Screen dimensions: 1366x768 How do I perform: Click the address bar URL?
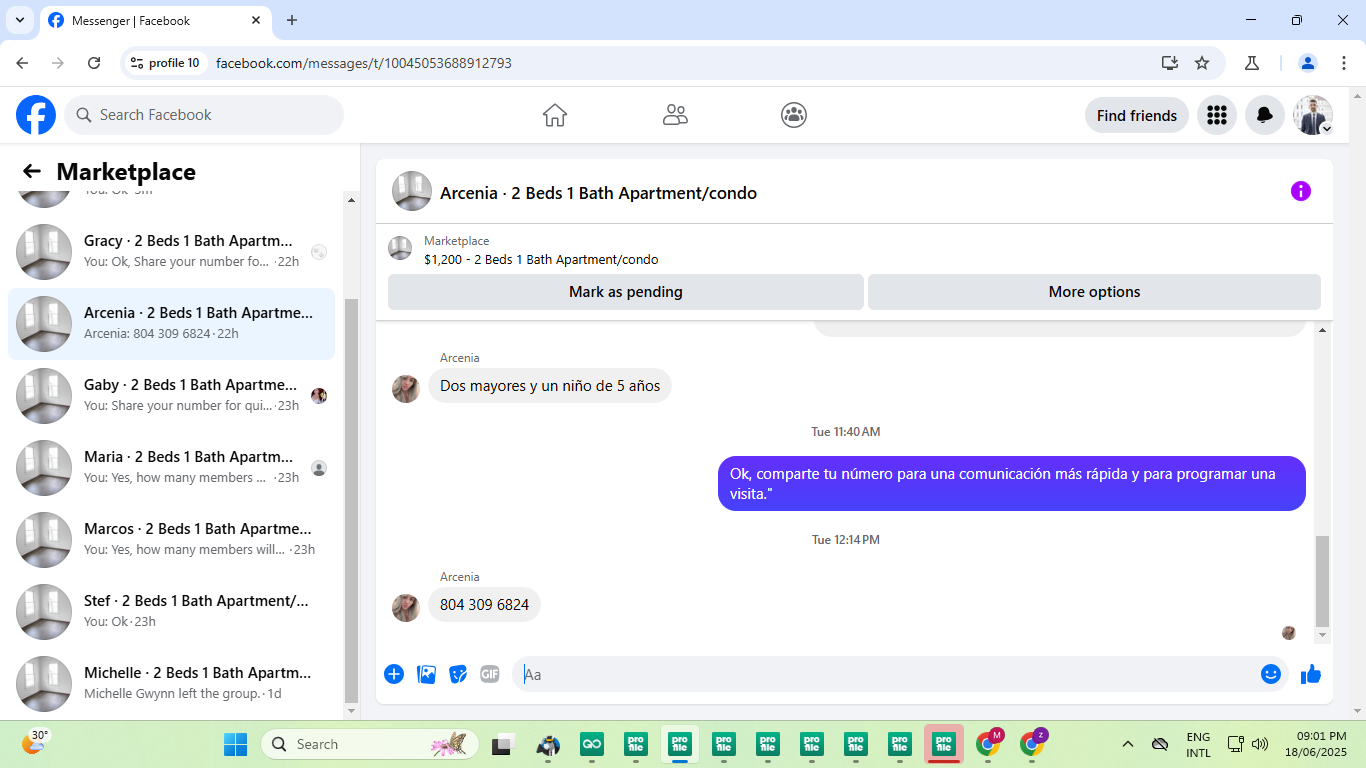(x=364, y=63)
